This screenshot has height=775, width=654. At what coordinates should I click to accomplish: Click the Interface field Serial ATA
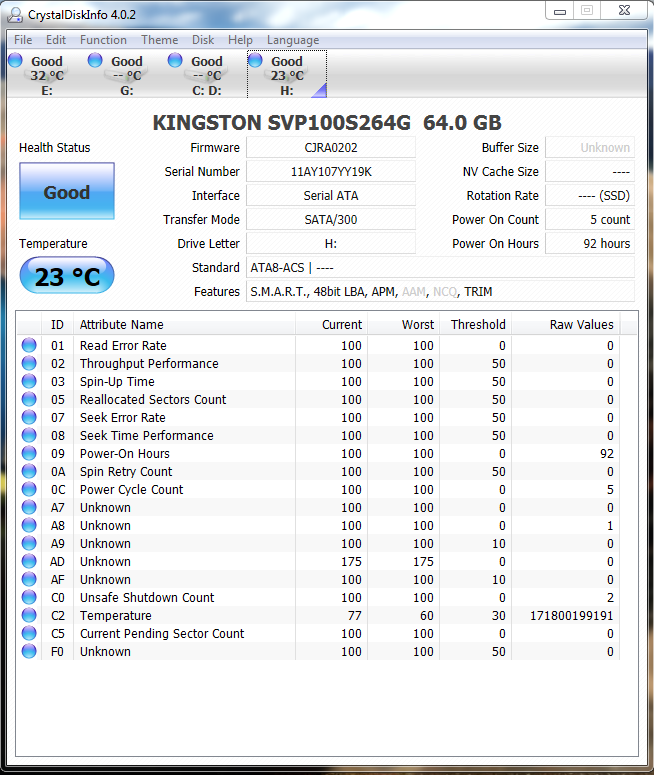point(331,195)
